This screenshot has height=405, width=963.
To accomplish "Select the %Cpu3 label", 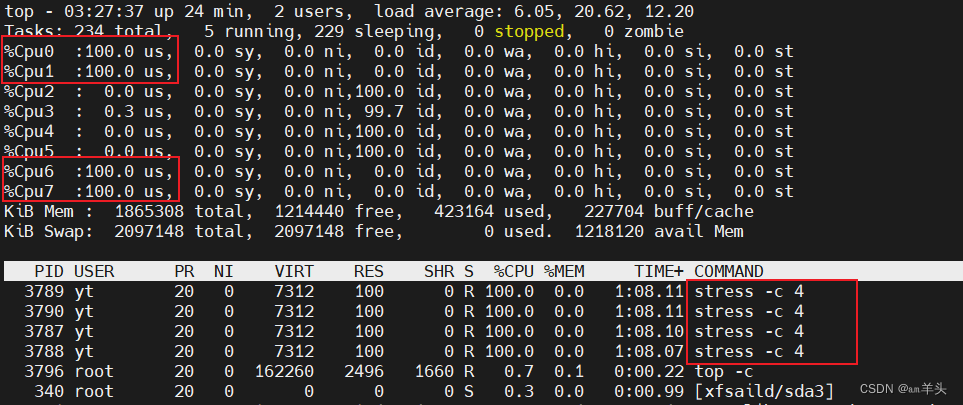I will pyautogui.click(x=29, y=112).
